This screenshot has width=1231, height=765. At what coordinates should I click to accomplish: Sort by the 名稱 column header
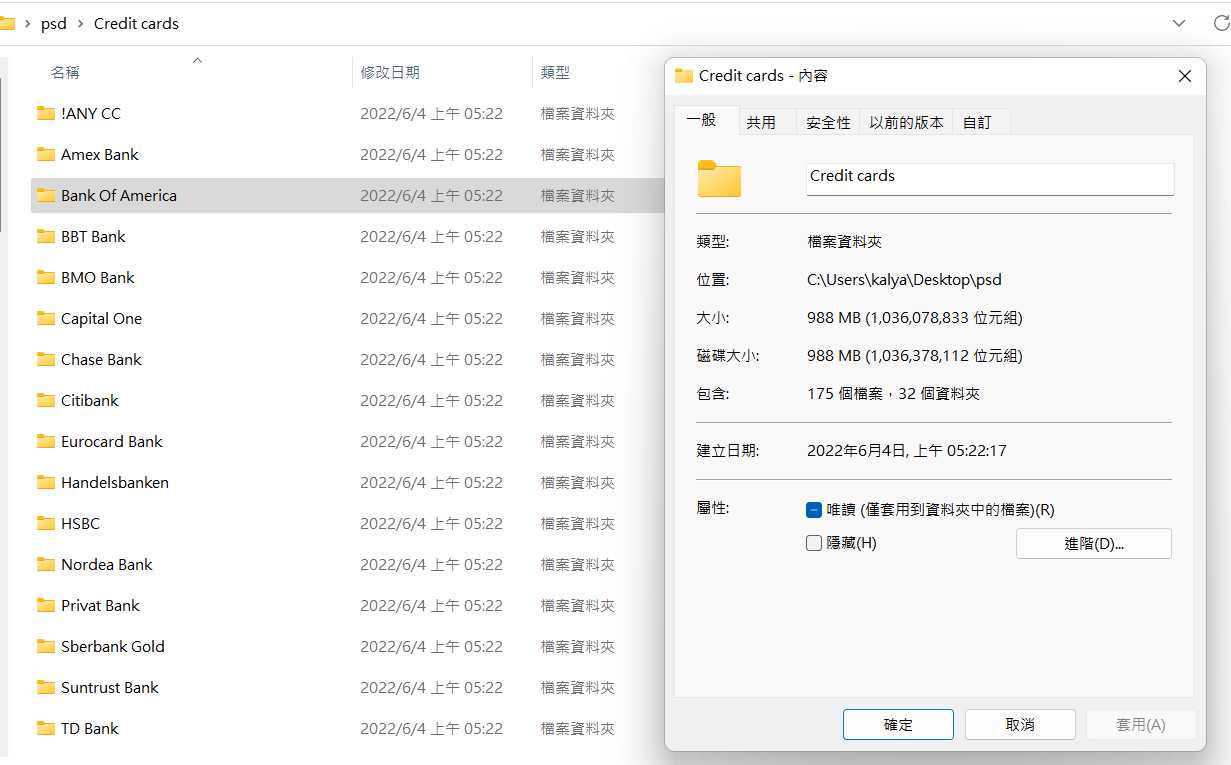(65, 72)
